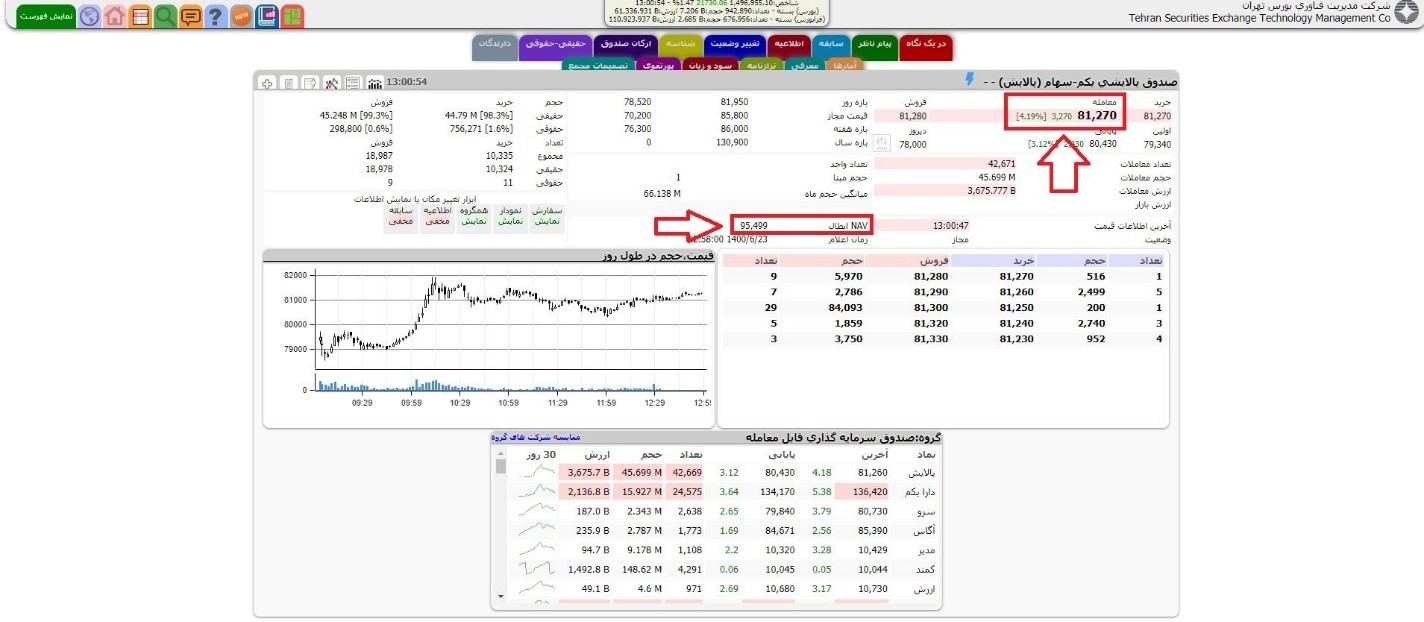Open the globe icon in top toolbar
Image resolution: width=1424 pixels, height=622 pixels.
[89, 16]
